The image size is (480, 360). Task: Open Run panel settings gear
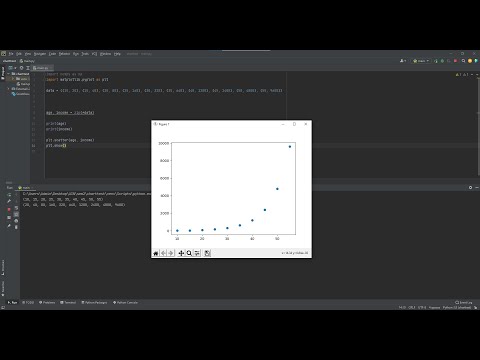tap(470, 188)
